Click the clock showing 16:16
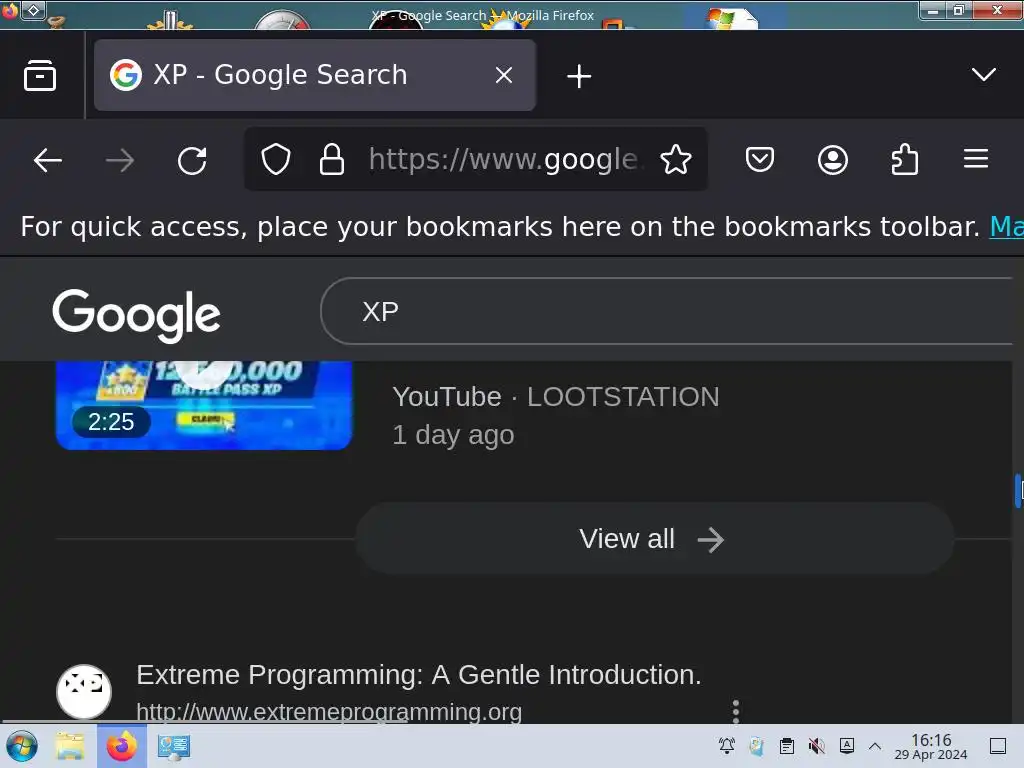1024x768 pixels. coord(931,746)
